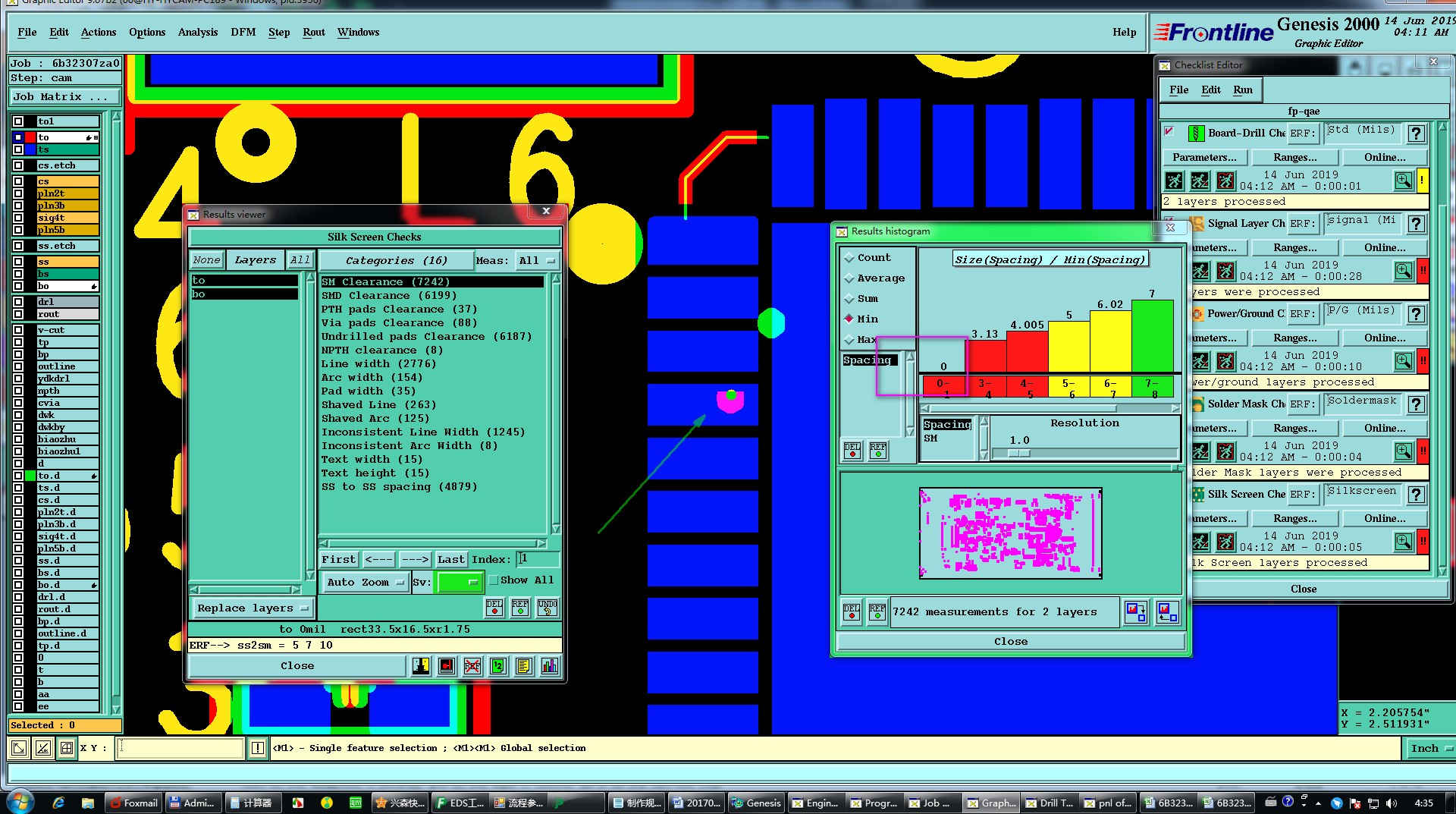Screen dimensions: 1456x814
Task: Click the red dot icon beside Close
Action: tap(447, 666)
